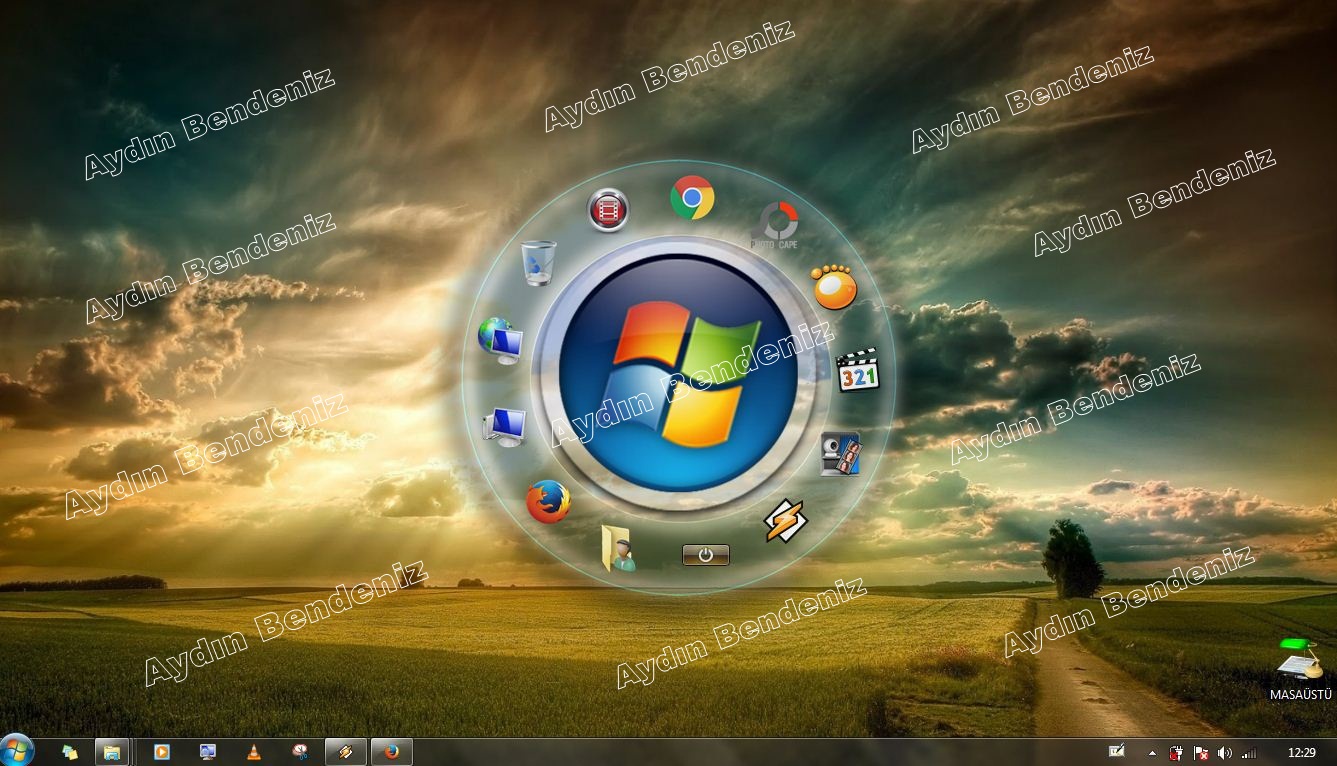Open the Windows Start menu

(x=17, y=750)
